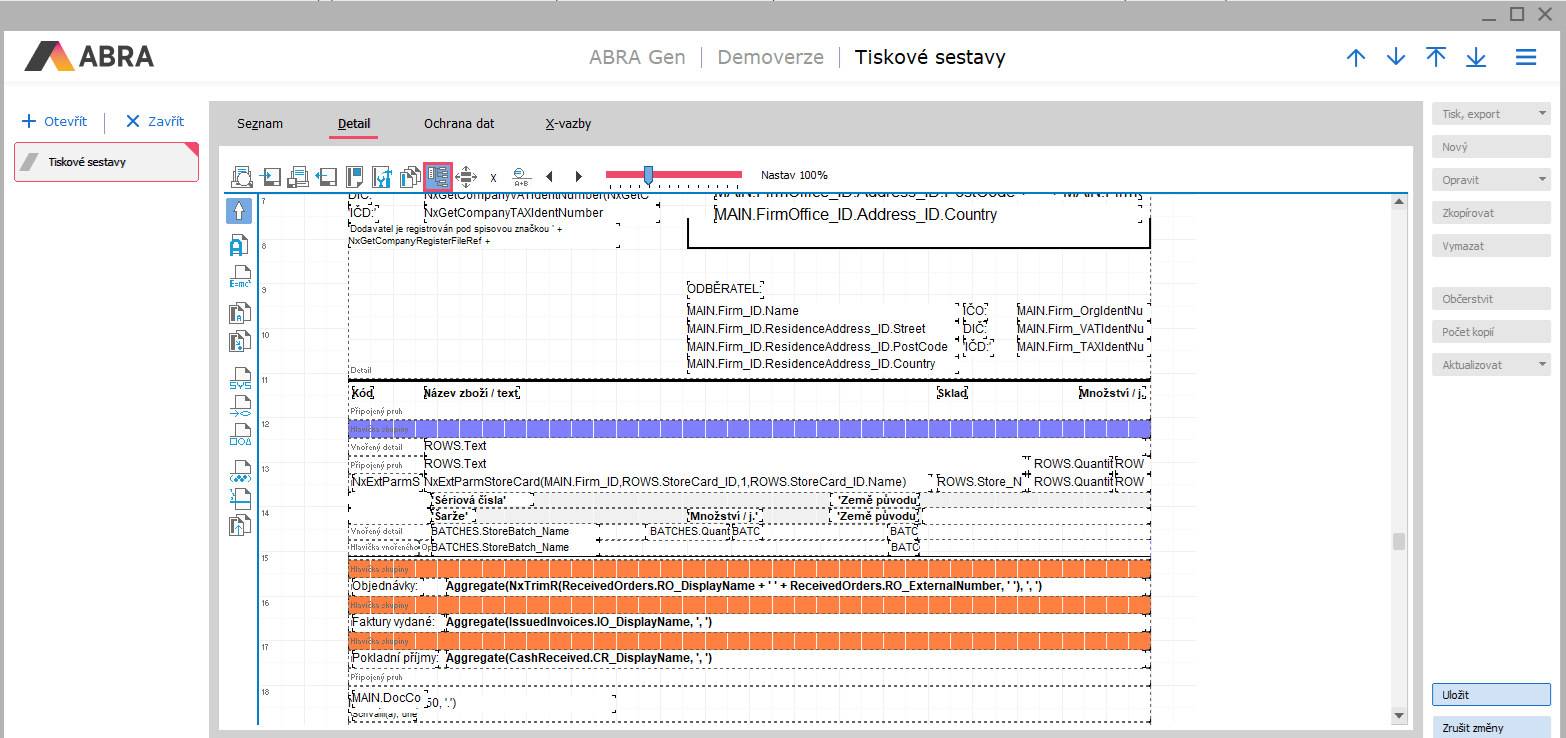
Task: Select the page with letter A tool
Action: [239, 313]
